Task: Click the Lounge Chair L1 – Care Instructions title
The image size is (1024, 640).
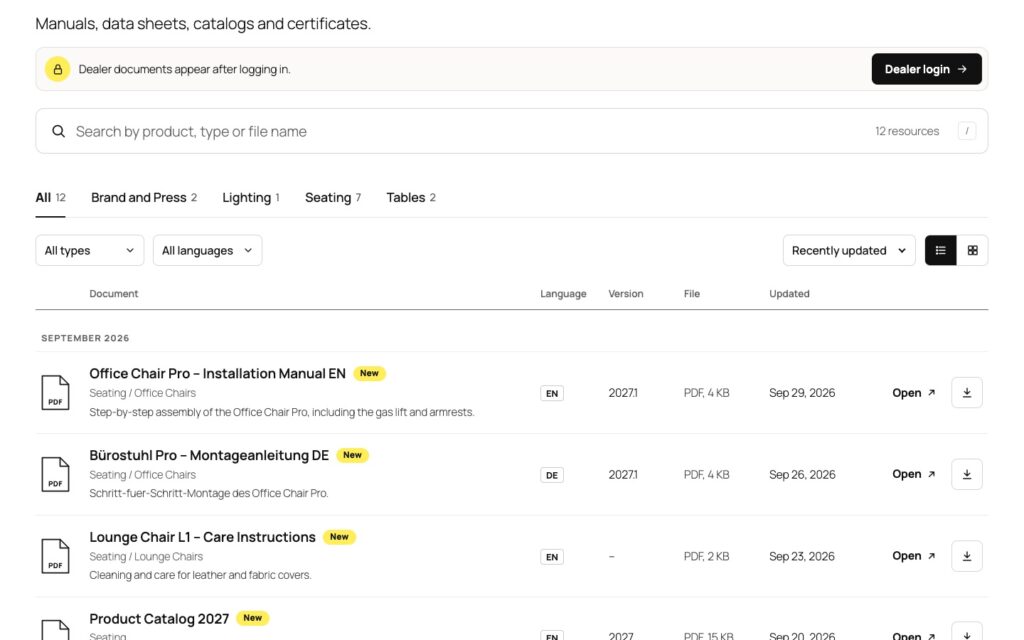Action: (202, 537)
